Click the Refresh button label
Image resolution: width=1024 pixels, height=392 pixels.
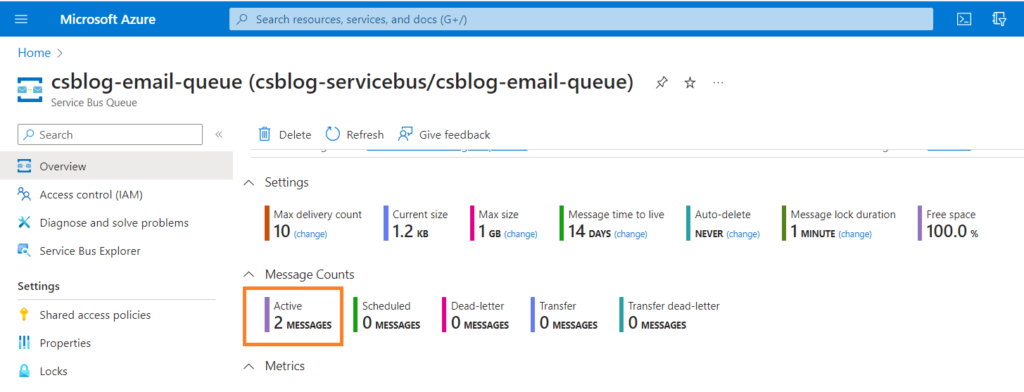365,135
